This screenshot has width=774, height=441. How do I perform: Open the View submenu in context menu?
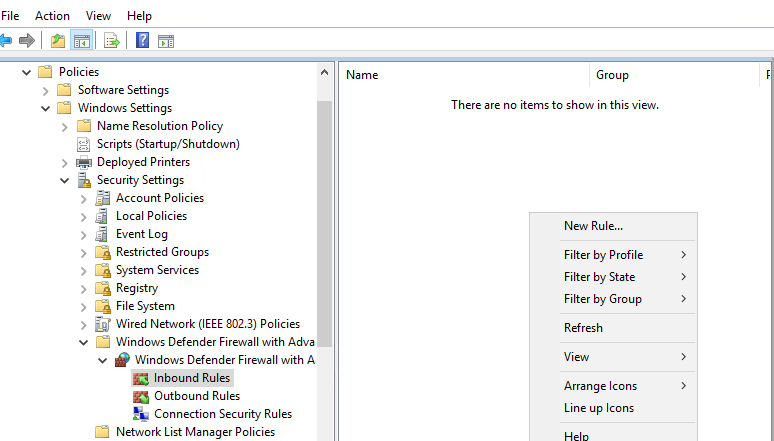click(x=613, y=357)
